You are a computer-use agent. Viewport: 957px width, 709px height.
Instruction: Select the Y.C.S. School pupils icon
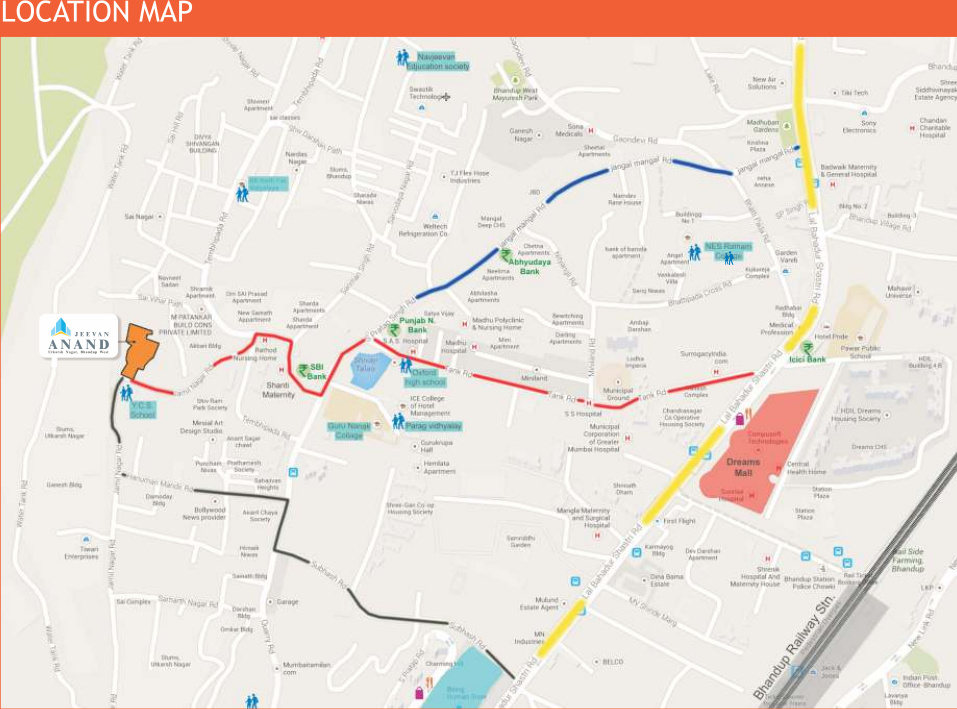coord(126,392)
